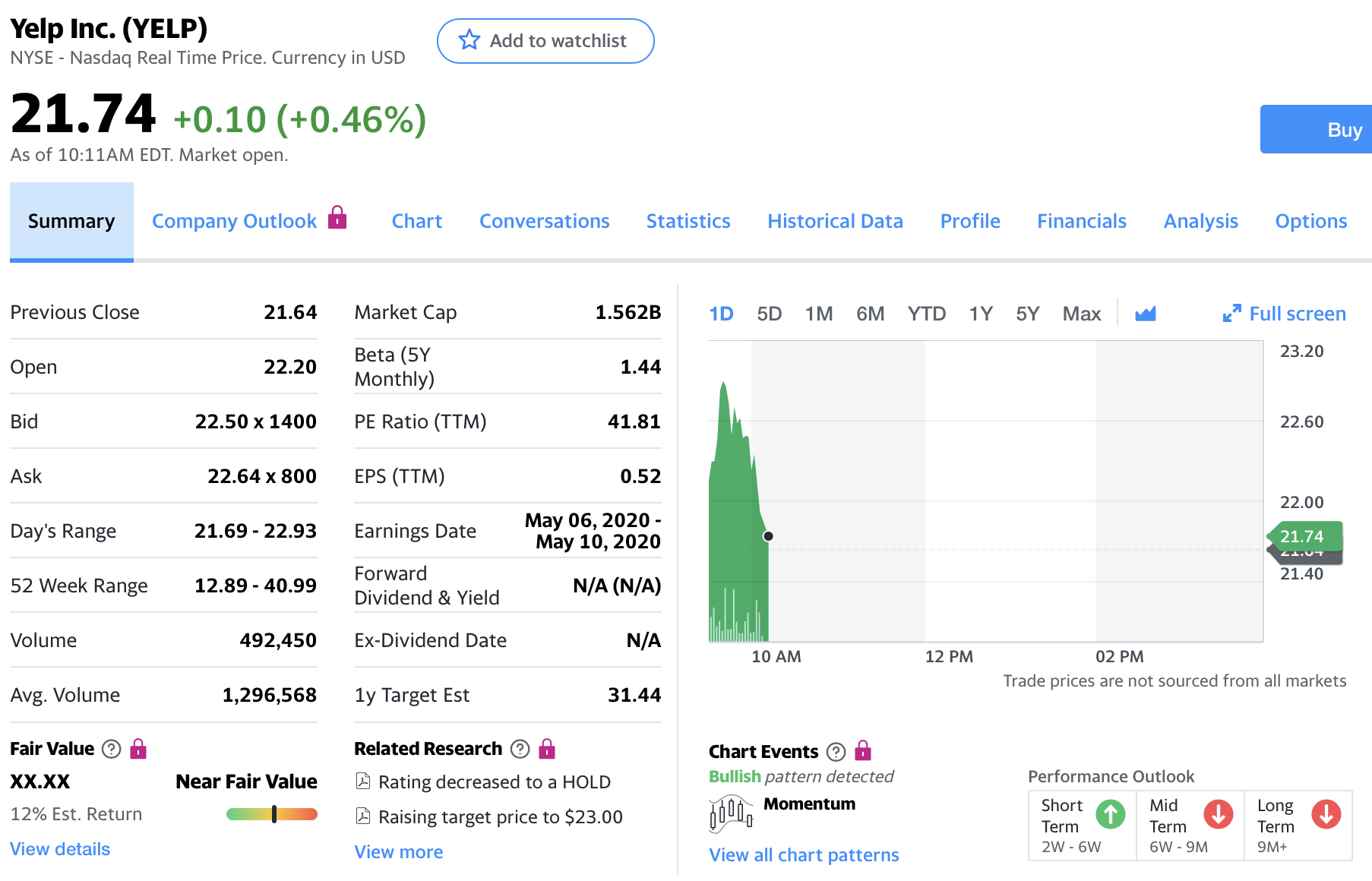Switch chart range to 1M

(x=819, y=314)
